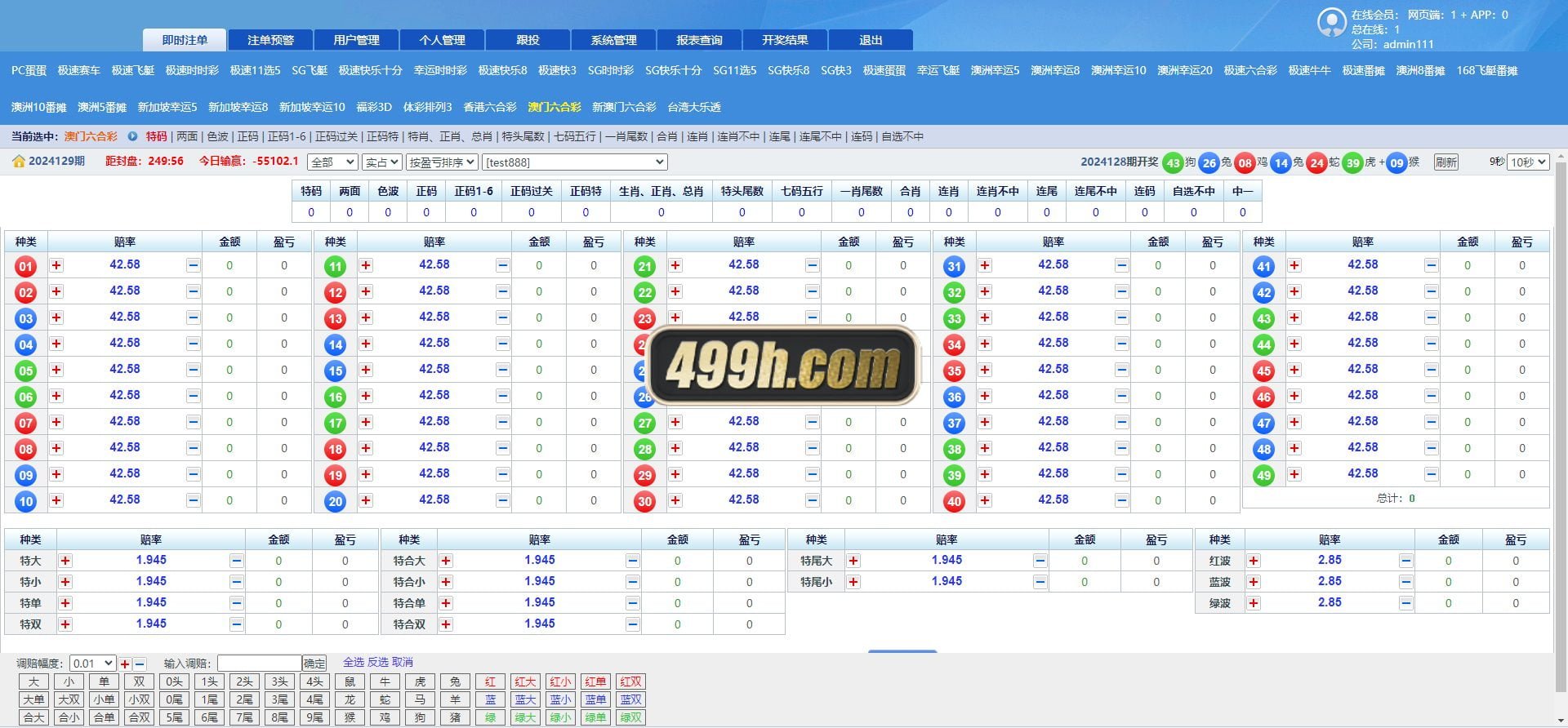
Task: Open the 按盈亏排序 dropdown
Action: click(442, 162)
